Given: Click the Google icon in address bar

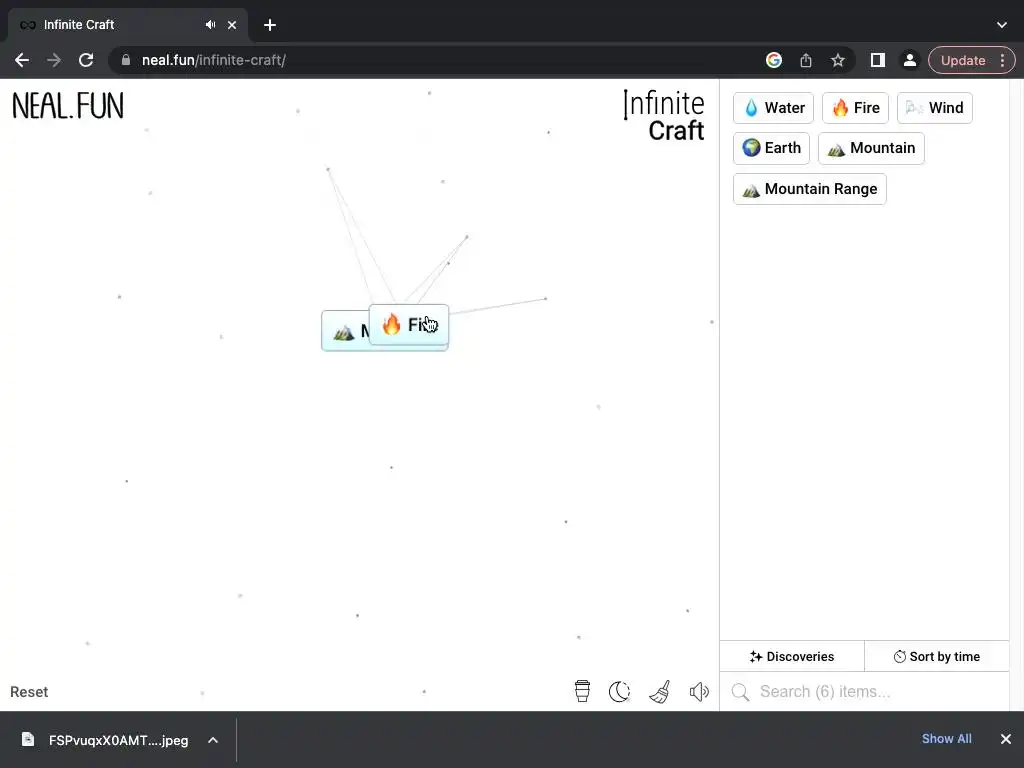Looking at the screenshot, I should (x=774, y=60).
